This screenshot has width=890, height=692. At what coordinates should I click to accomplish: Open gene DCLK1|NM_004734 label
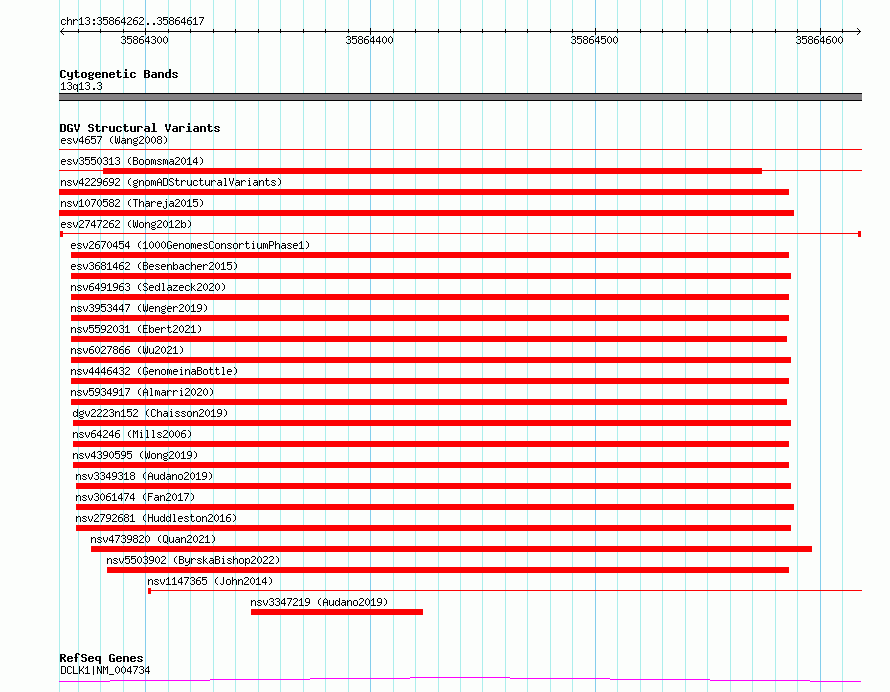coord(105,670)
